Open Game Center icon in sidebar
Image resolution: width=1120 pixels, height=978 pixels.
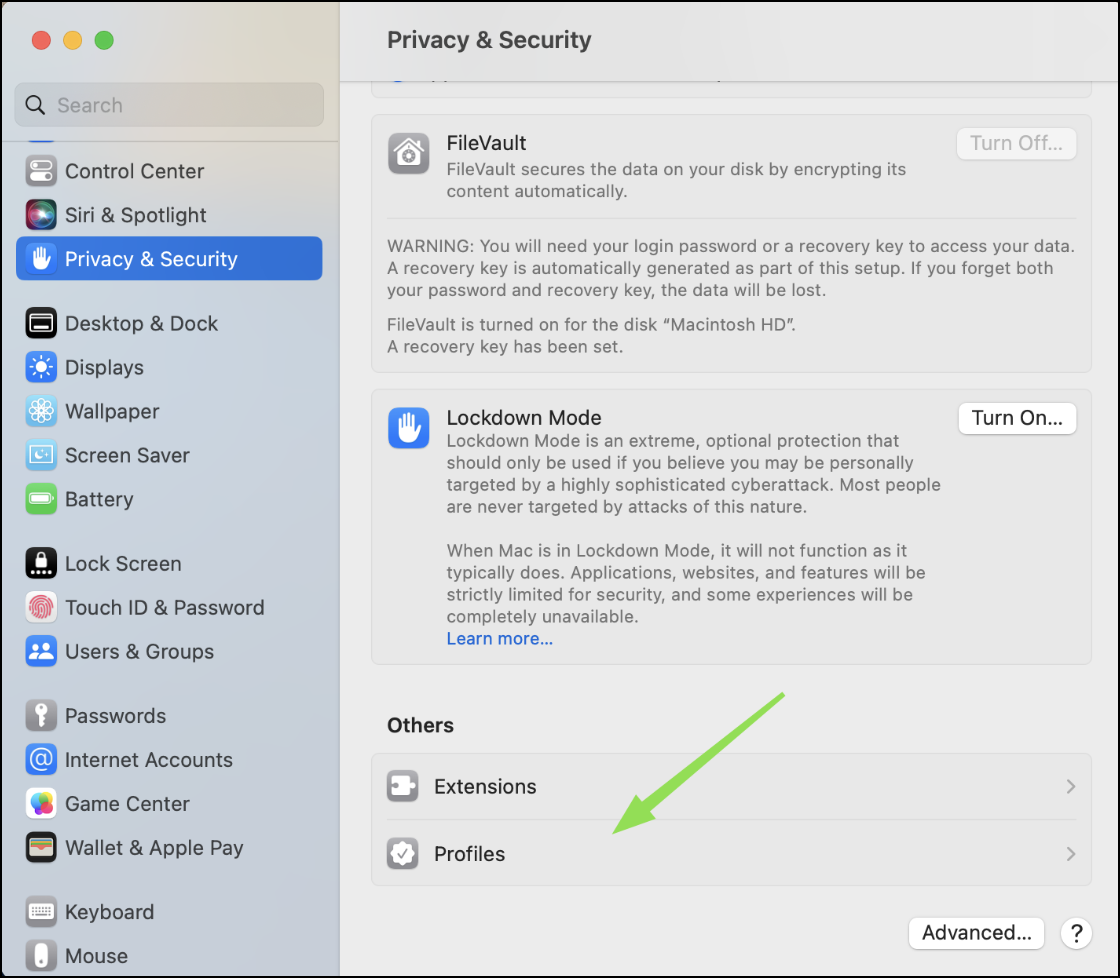(x=41, y=803)
